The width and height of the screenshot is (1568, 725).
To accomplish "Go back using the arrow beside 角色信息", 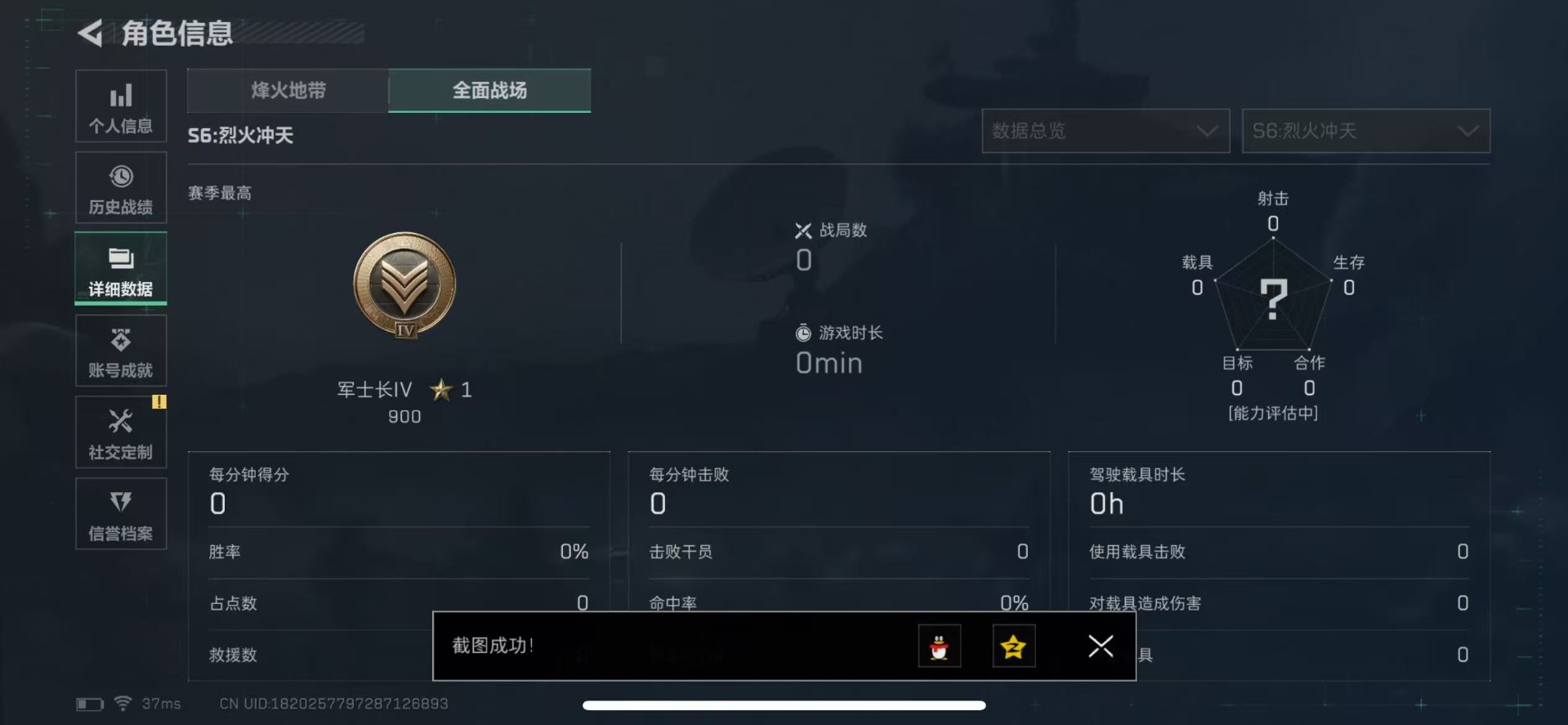I will click(90, 34).
